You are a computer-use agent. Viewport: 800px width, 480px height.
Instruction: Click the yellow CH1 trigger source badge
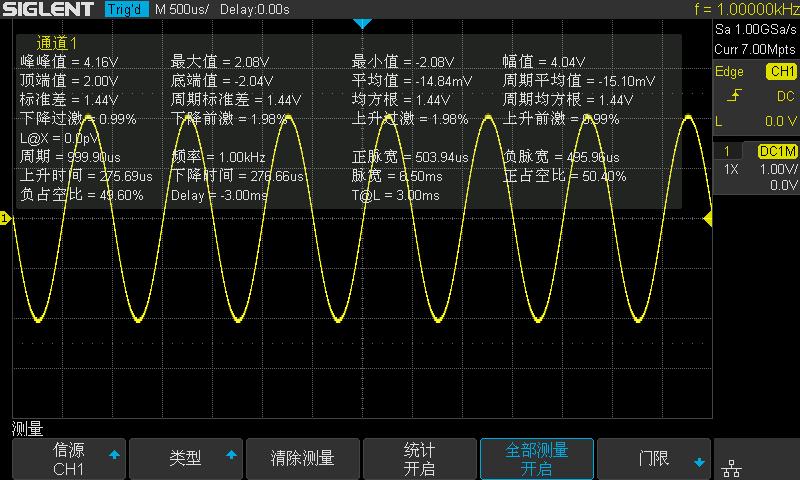[x=780, y=72]
